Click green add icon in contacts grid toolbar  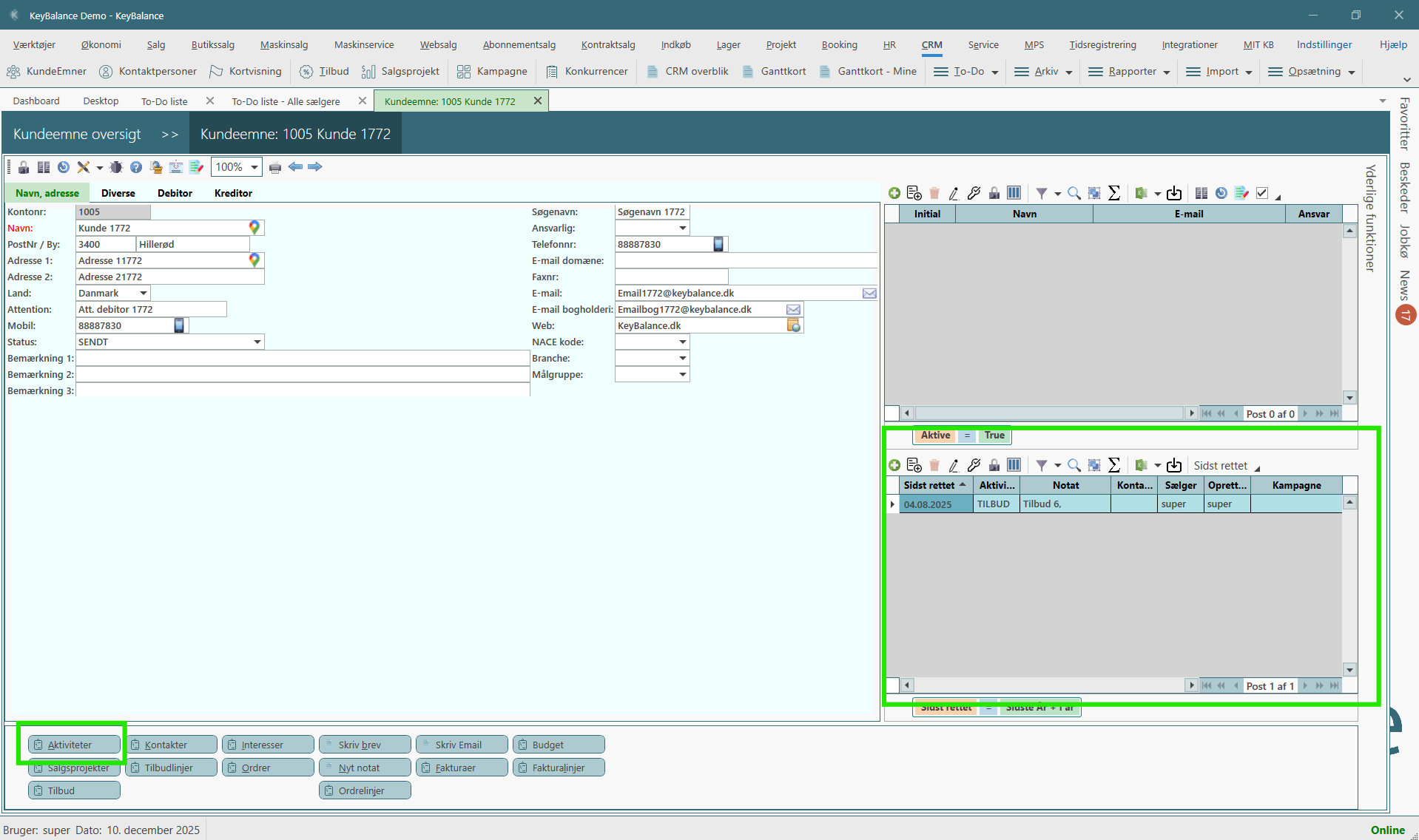pos(894,193)
